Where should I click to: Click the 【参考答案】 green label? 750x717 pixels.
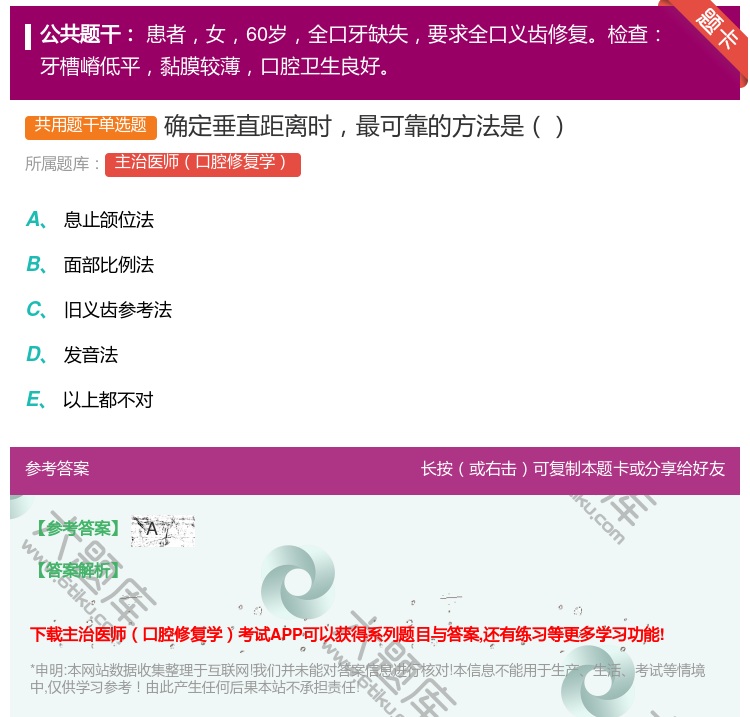pyautogui.click(x=77, y=529)
